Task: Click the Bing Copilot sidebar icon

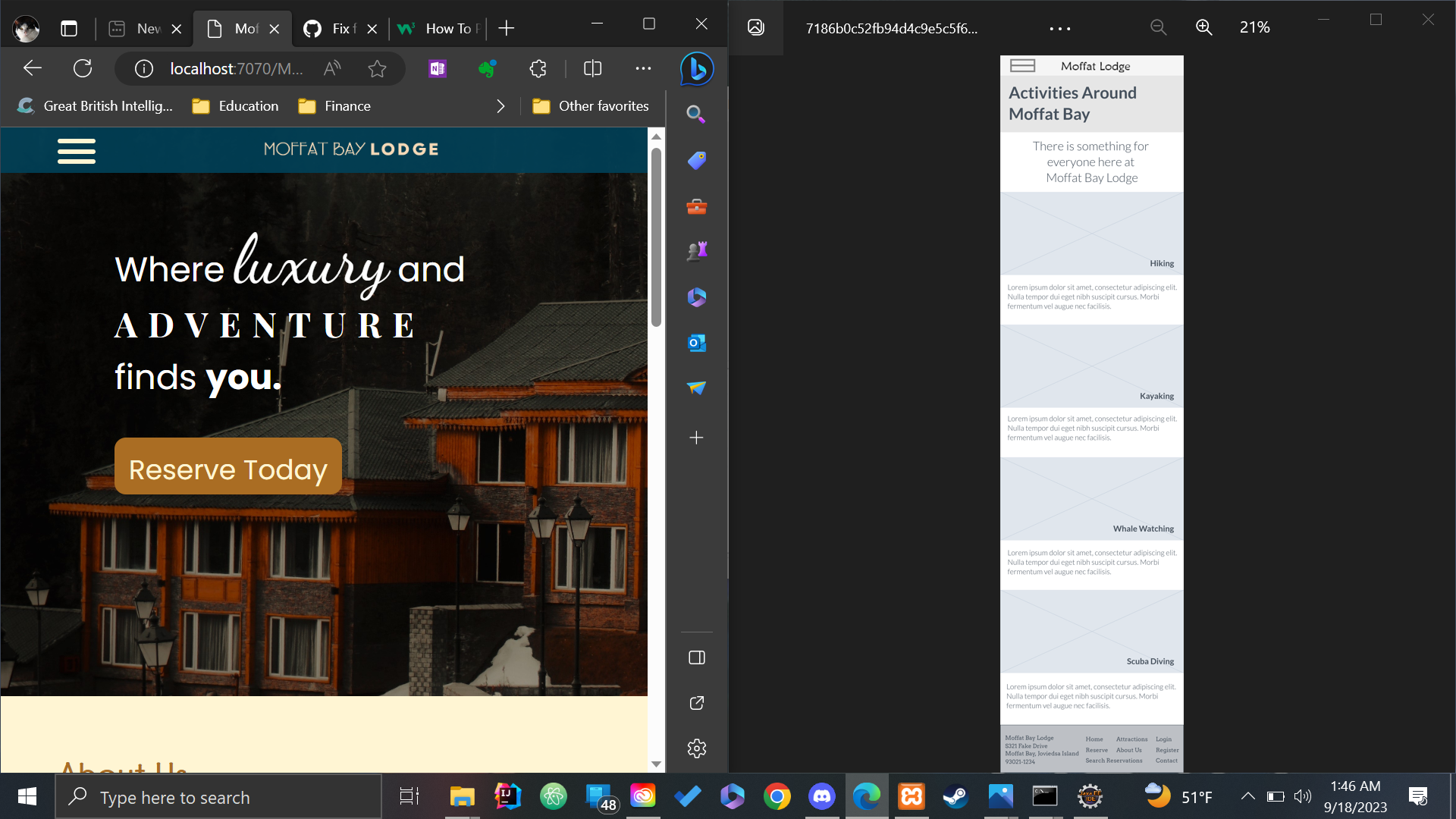Action: click(696, 69)
